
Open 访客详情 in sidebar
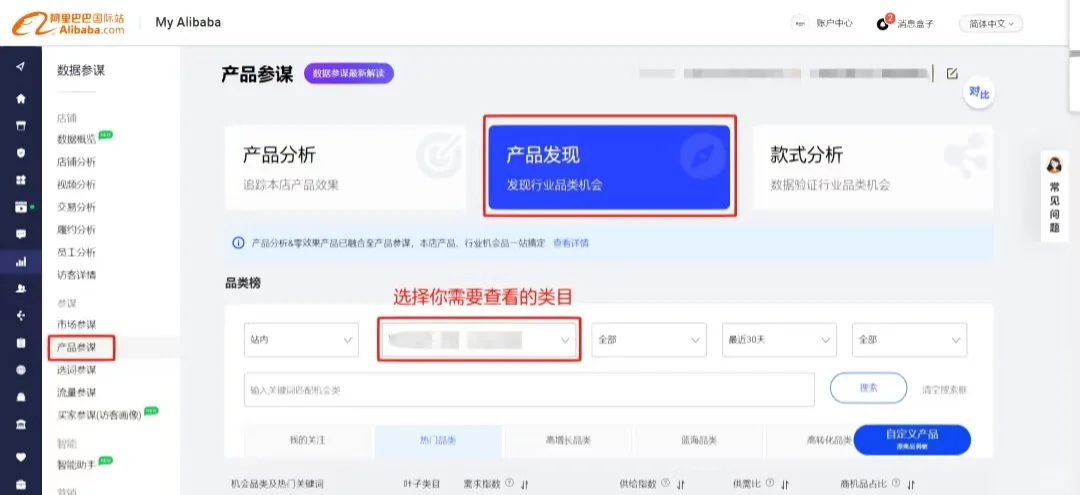[x=76, y=275]
